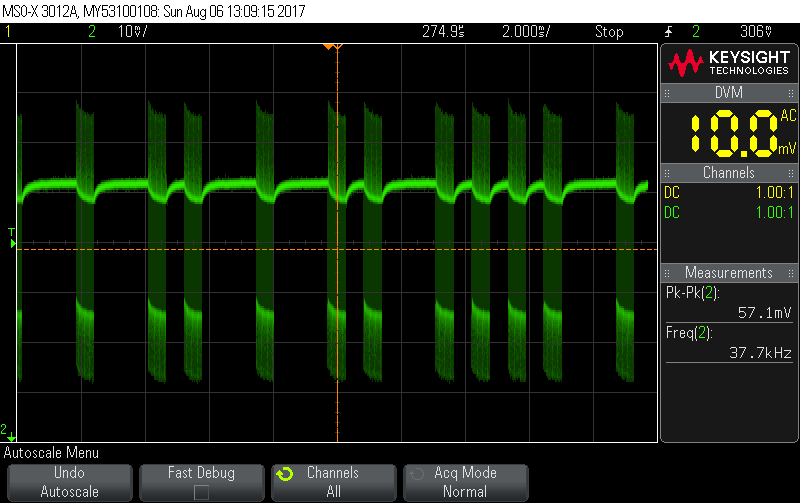The image size is (800, 503).
Task: Click the channel 2 ground reference marker
Action: click(8, 429)
